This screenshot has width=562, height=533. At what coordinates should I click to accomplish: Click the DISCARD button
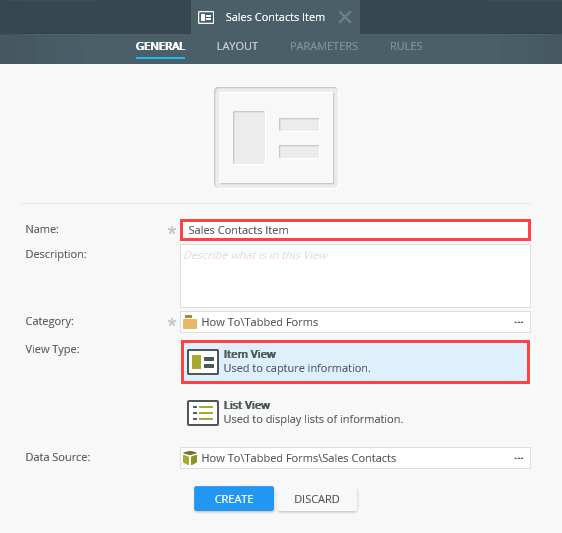tap(317, 499)
